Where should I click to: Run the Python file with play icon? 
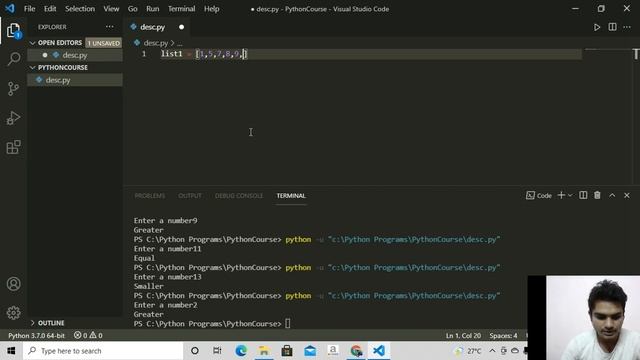point(597,27)
